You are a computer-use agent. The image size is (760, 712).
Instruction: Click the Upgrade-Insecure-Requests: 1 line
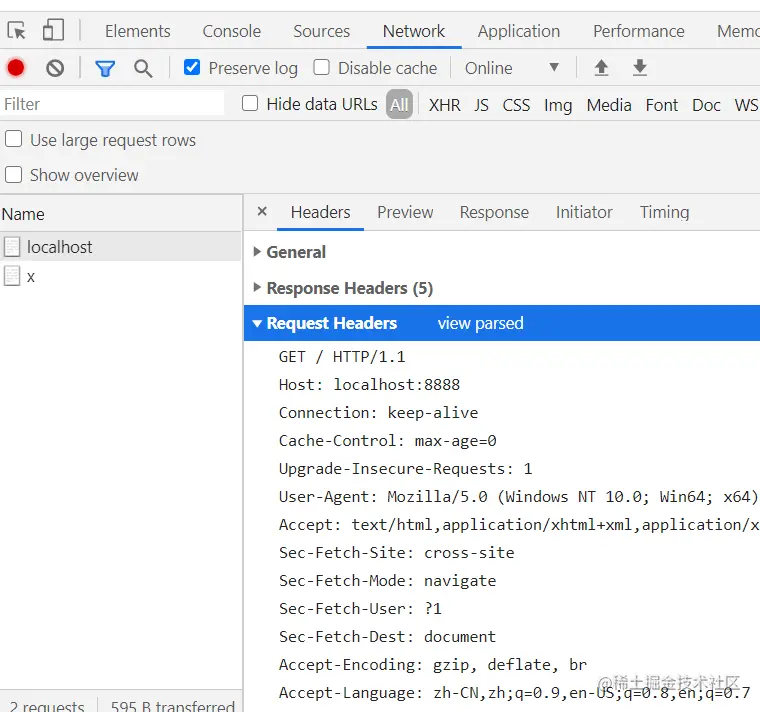(x=405, y=469)
